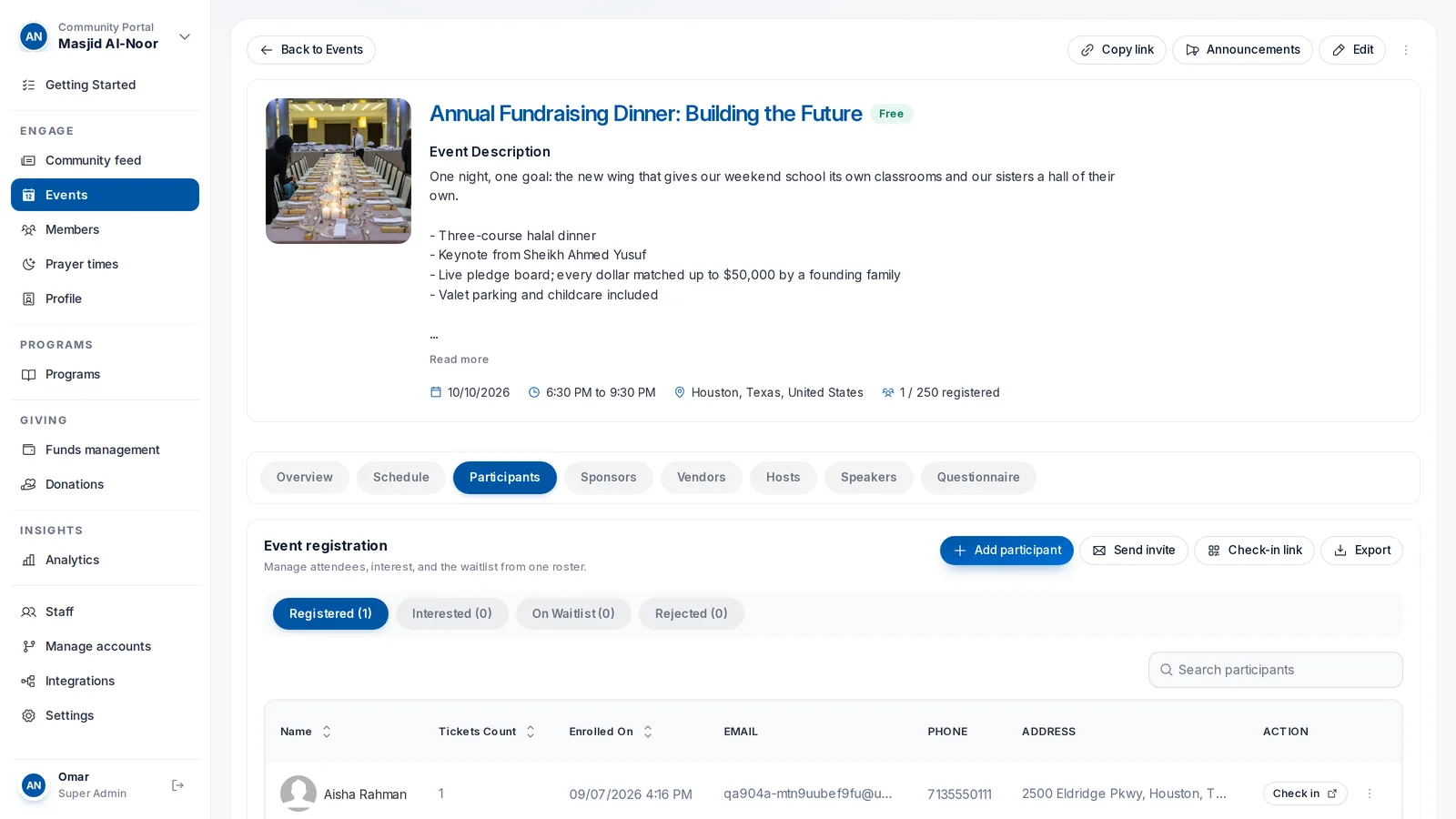This screenshot has width=1456, height=819.
Task: Send an invite
Action: pos(1134,551)
